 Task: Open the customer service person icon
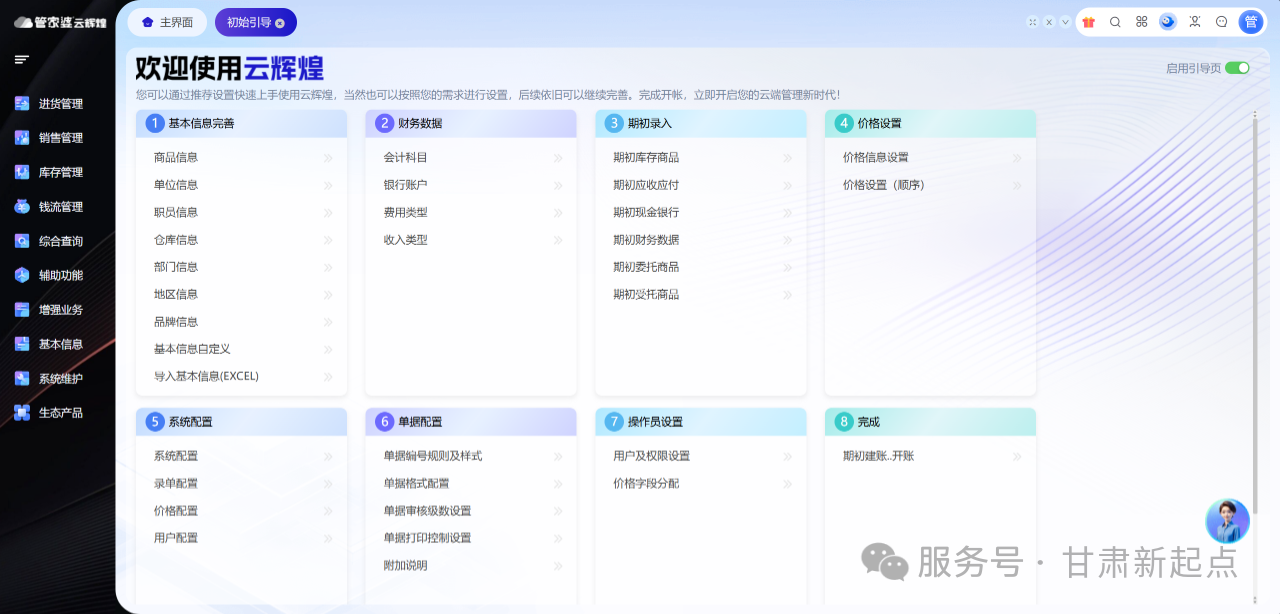pos(1194,22)
